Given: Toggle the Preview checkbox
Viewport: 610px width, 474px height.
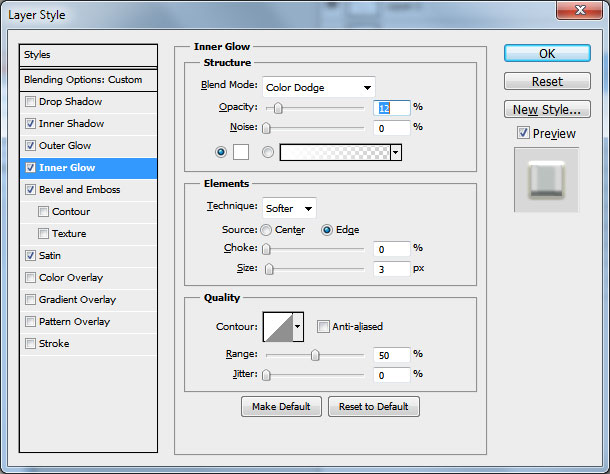Looking at the screenshot, I should tap(523, 133).
